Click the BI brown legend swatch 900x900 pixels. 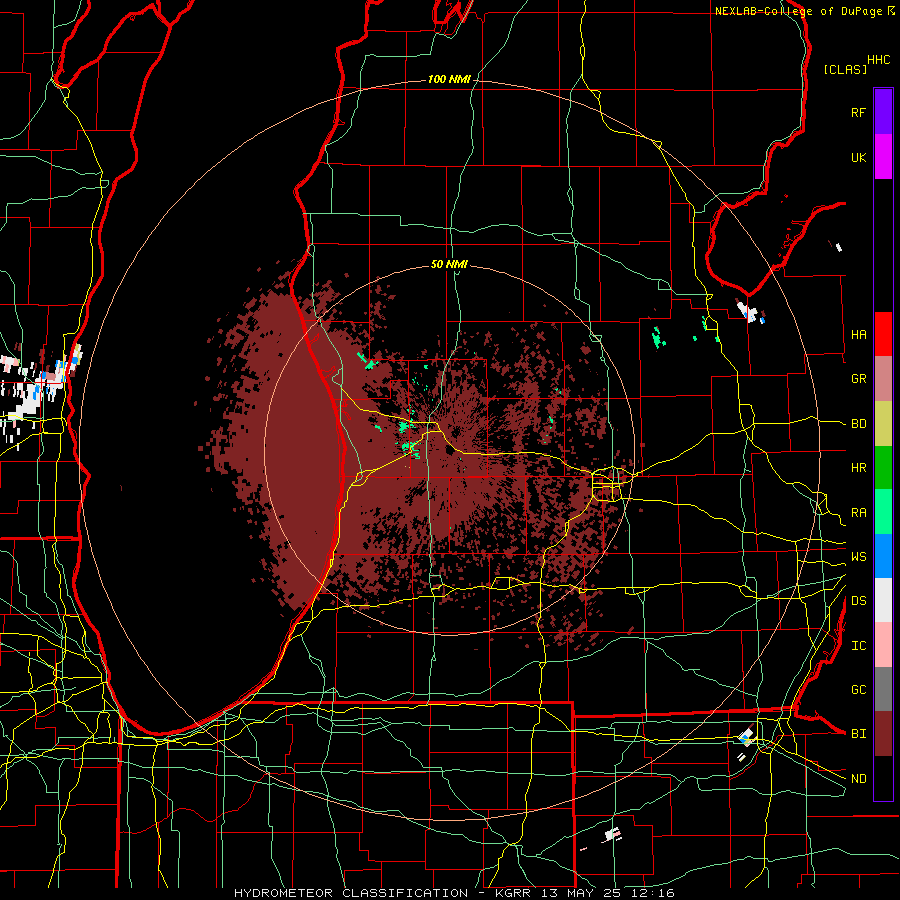coord(883,734)
